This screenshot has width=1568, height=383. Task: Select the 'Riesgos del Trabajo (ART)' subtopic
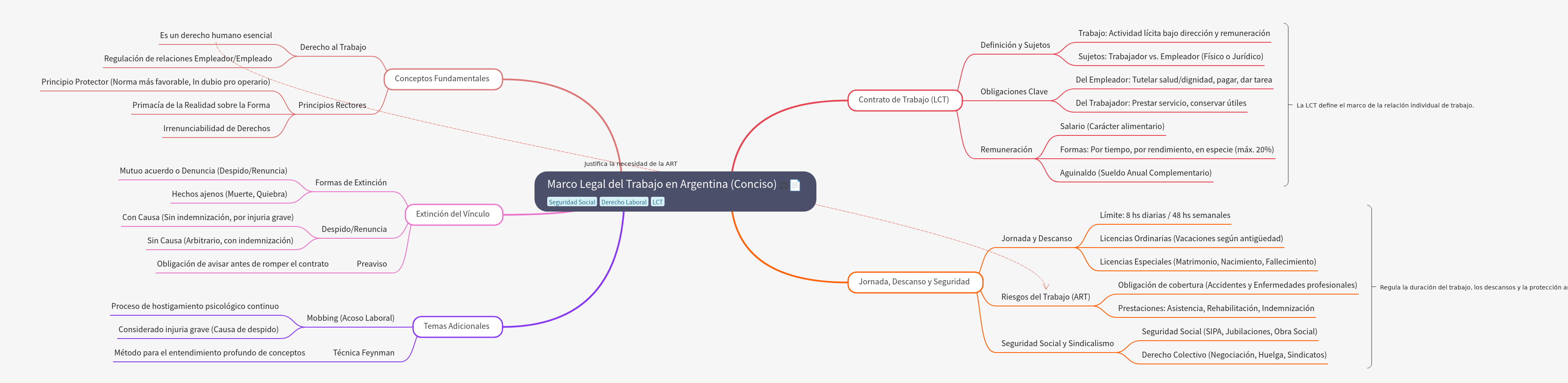point(1045,297)
